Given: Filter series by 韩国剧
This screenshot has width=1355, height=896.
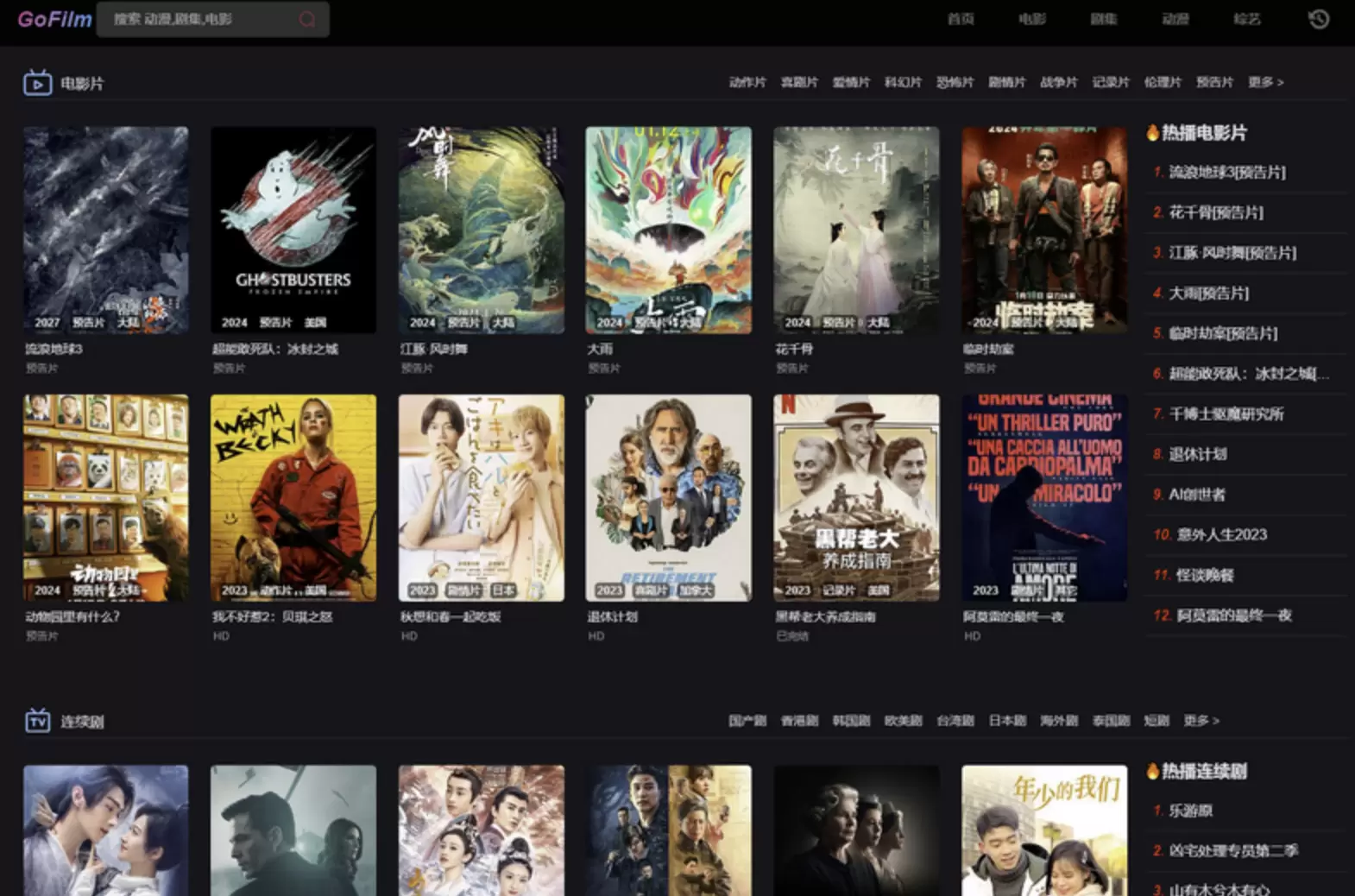Looking at the screenshot, I should (851, 720).
